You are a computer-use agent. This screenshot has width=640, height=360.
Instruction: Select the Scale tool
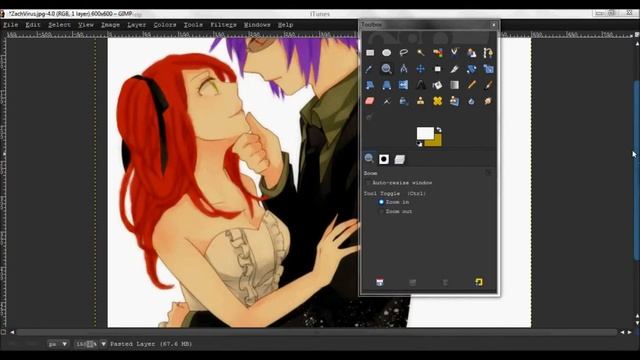pyautogui.click(x=488, y=69)
